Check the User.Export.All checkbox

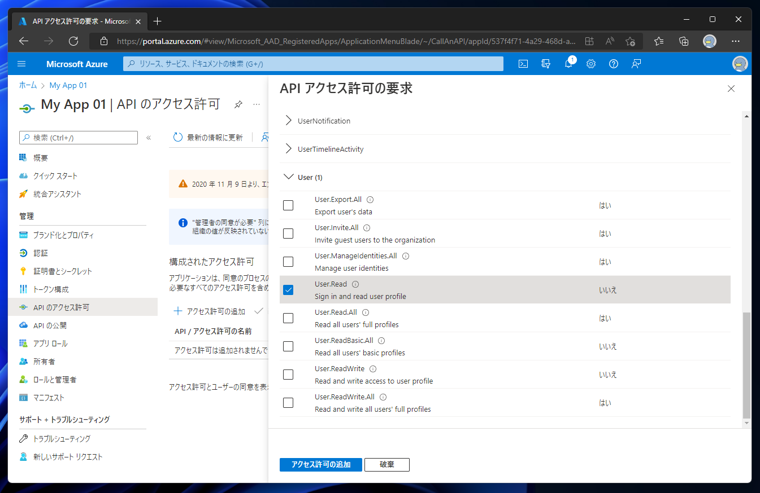(288, 206)
